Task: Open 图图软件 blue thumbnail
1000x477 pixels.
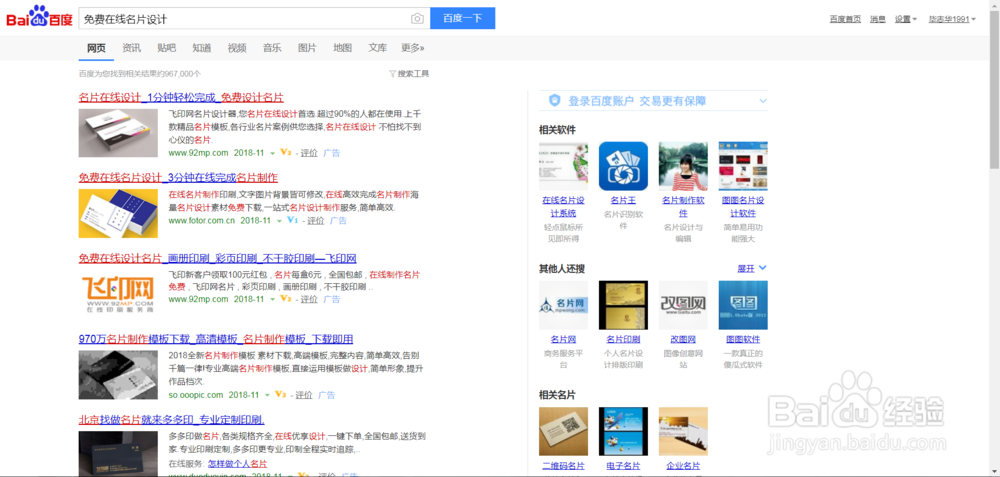Action: pyautogui.click(x=743, y=305)
